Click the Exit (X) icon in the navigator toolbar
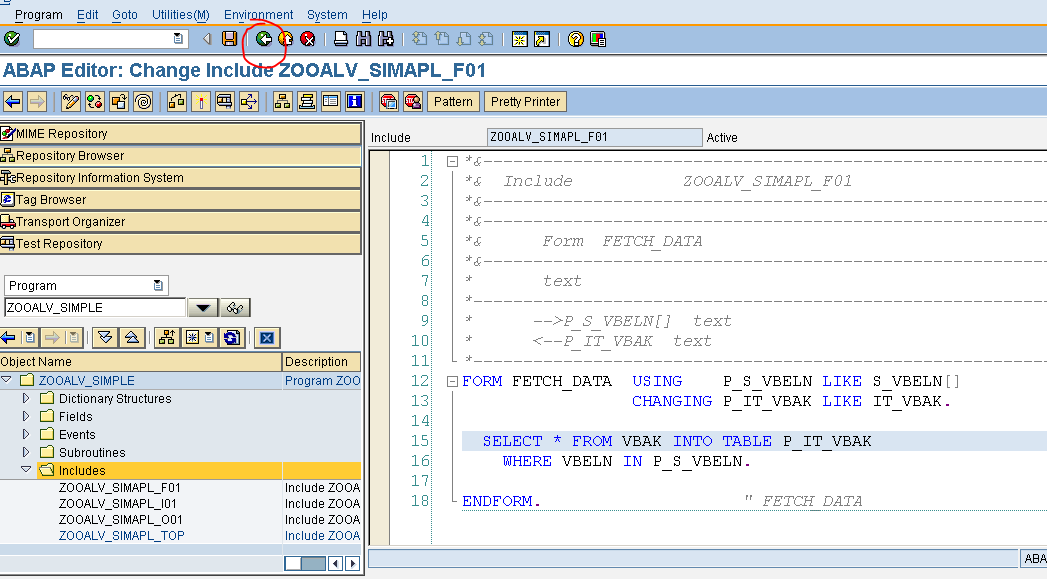The height and width of the screenshot is (579, 1047). tap(266, 337)
